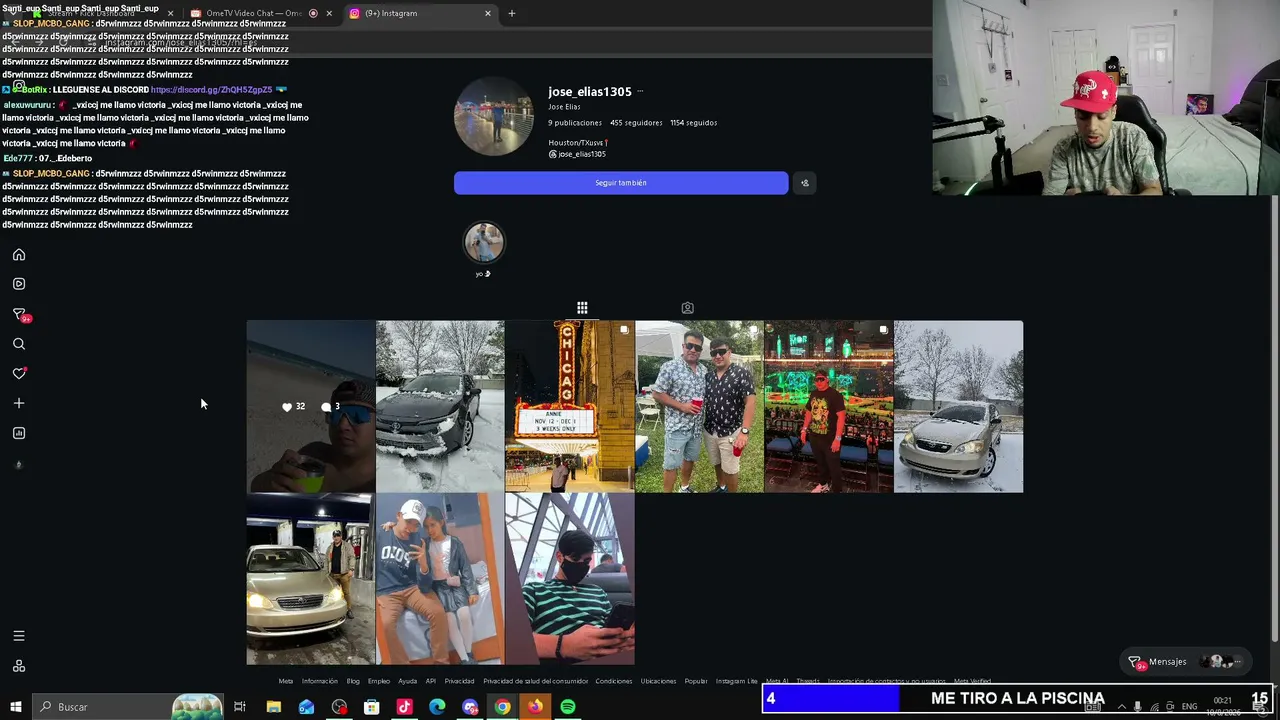This screenshot has width=1280, height=720.
Task: Open the Chicago theater sign post
Action: coord(570,406)
